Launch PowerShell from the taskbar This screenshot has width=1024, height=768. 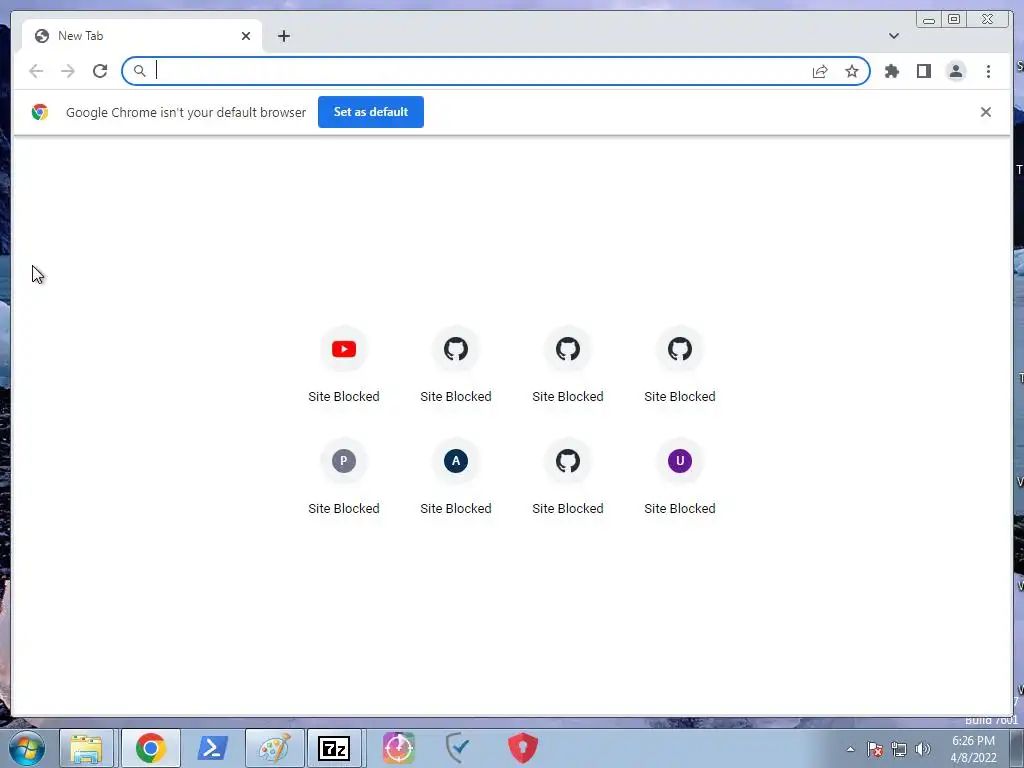[x=213, y=748]
